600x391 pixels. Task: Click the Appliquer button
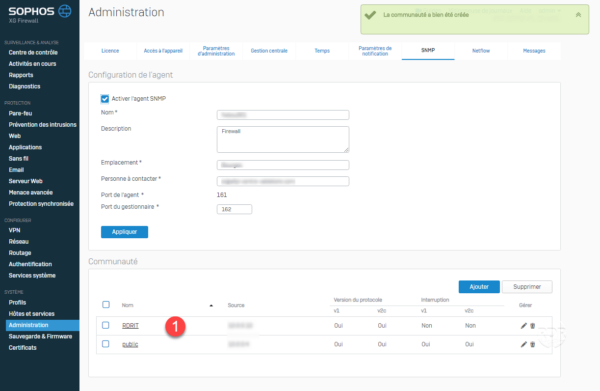pos(124,232)
